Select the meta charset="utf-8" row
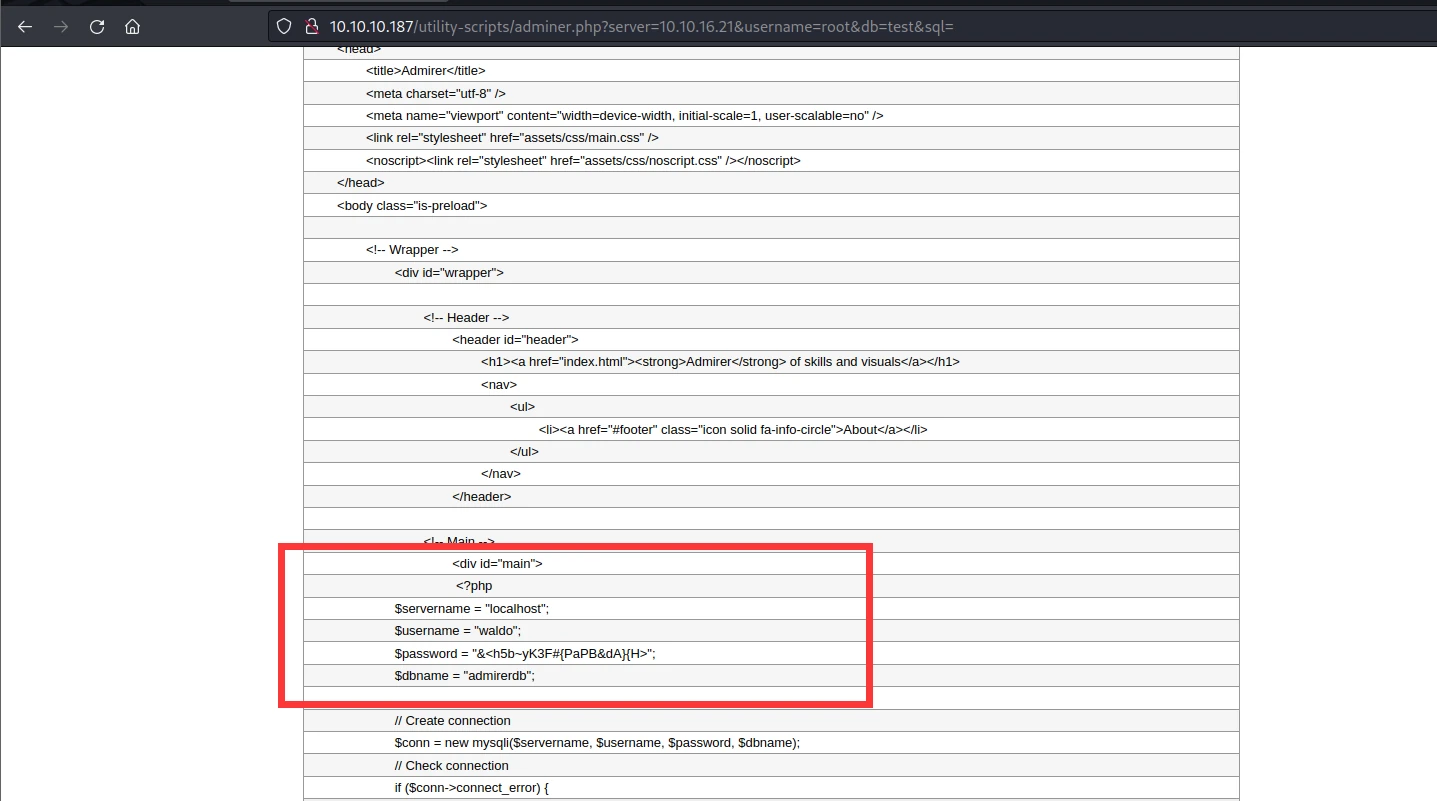Viewport: 1437px width, 801px height. pos(771,93)
